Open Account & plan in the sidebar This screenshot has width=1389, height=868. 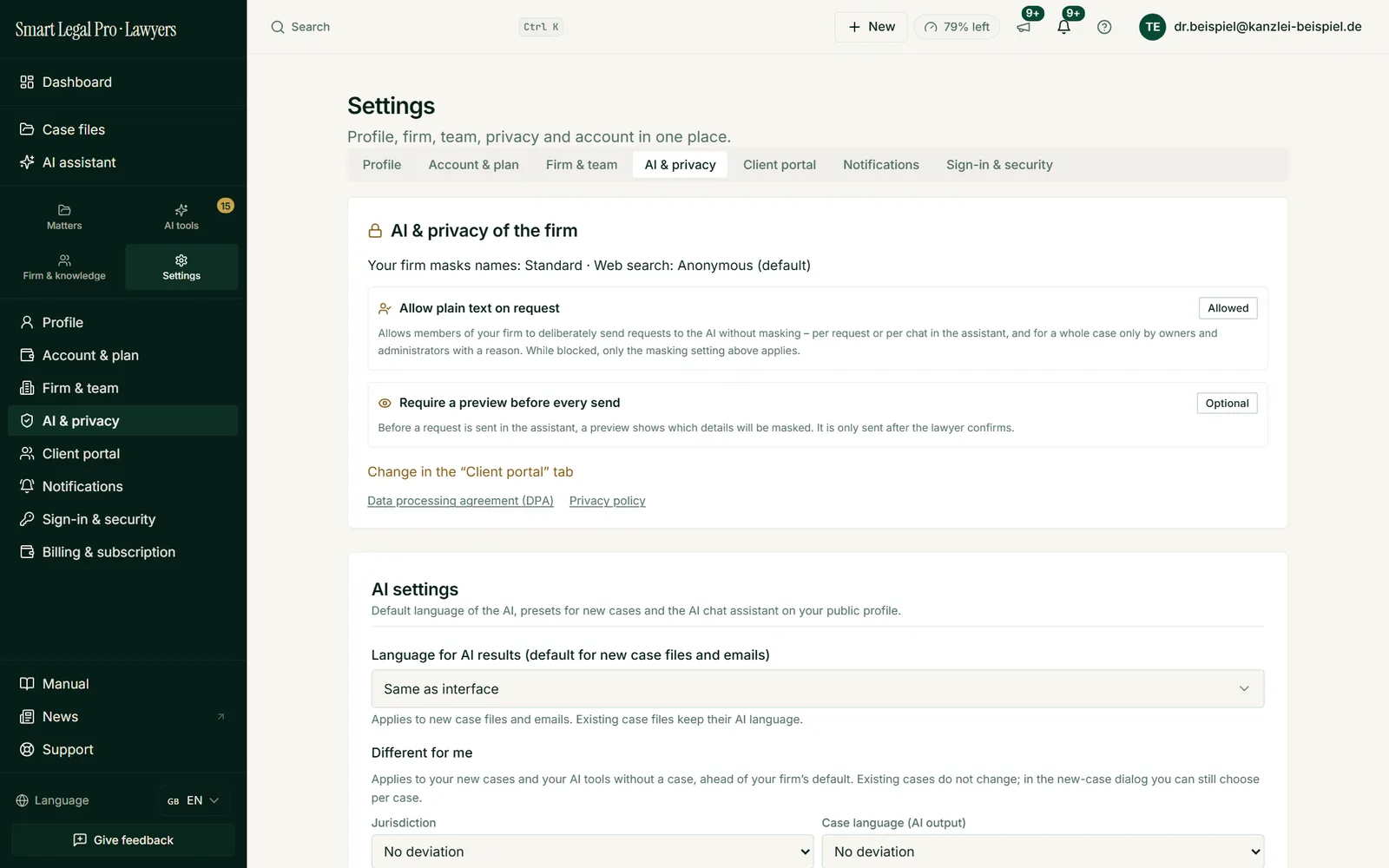click(123, 355)
